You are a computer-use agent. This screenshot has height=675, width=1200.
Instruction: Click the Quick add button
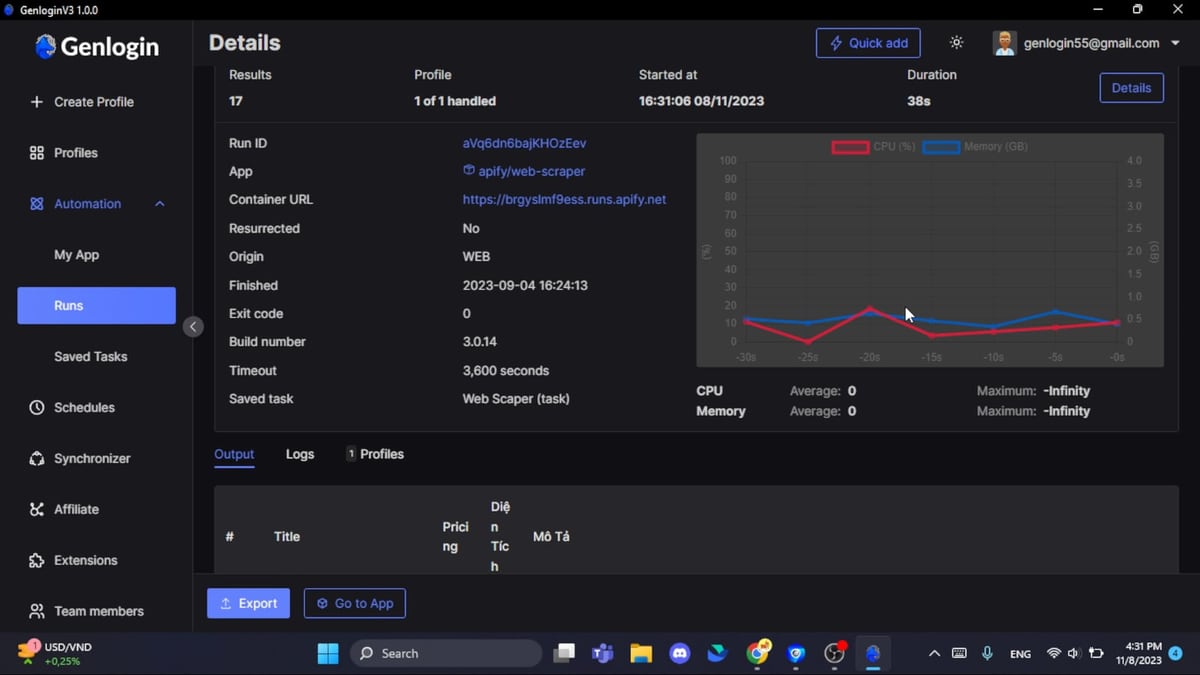point(868,43)
